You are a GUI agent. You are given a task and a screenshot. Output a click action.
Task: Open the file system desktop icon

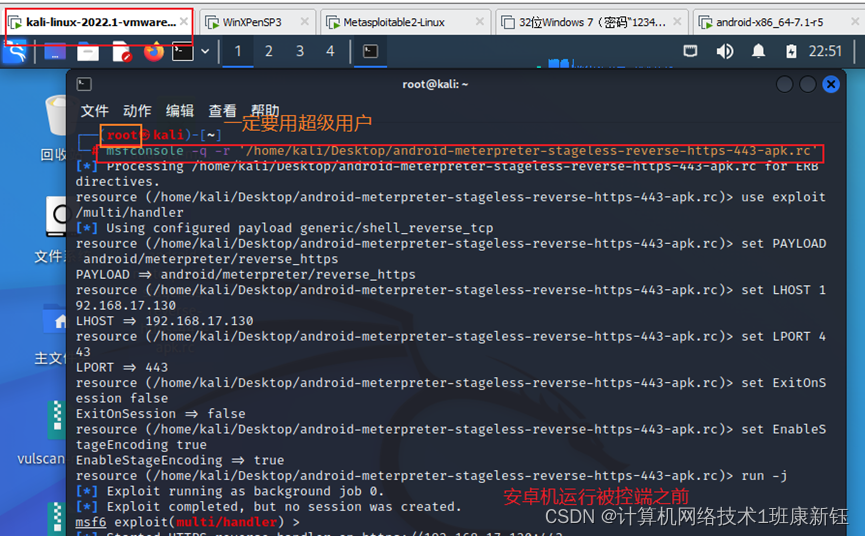coord(56,216)
